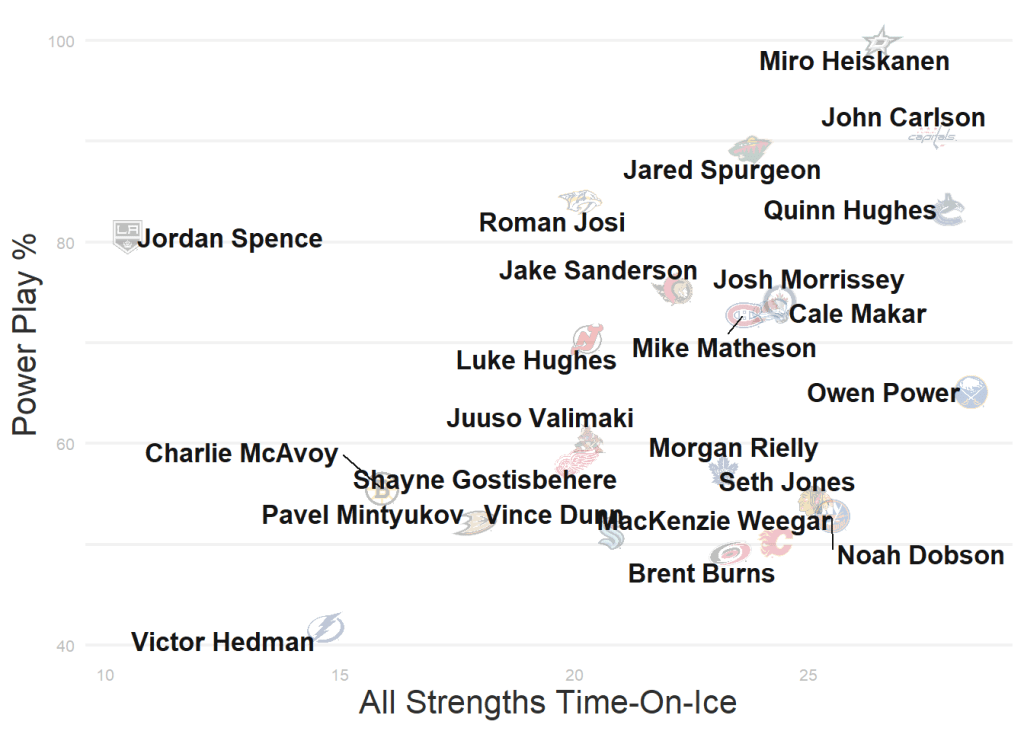Screen dimensions: 1024x731
Task: Click the New Jersey Devils logo
Action: (x=588, y=338)
